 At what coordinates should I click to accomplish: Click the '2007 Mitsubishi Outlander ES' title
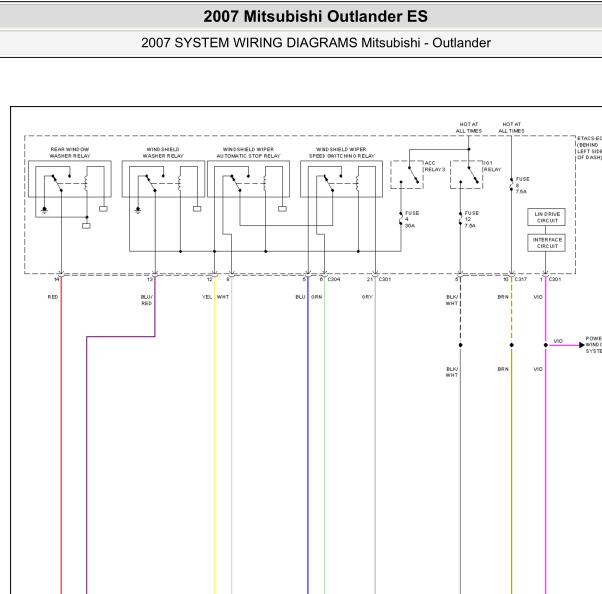pyautogui.click(x=315, y=17)
